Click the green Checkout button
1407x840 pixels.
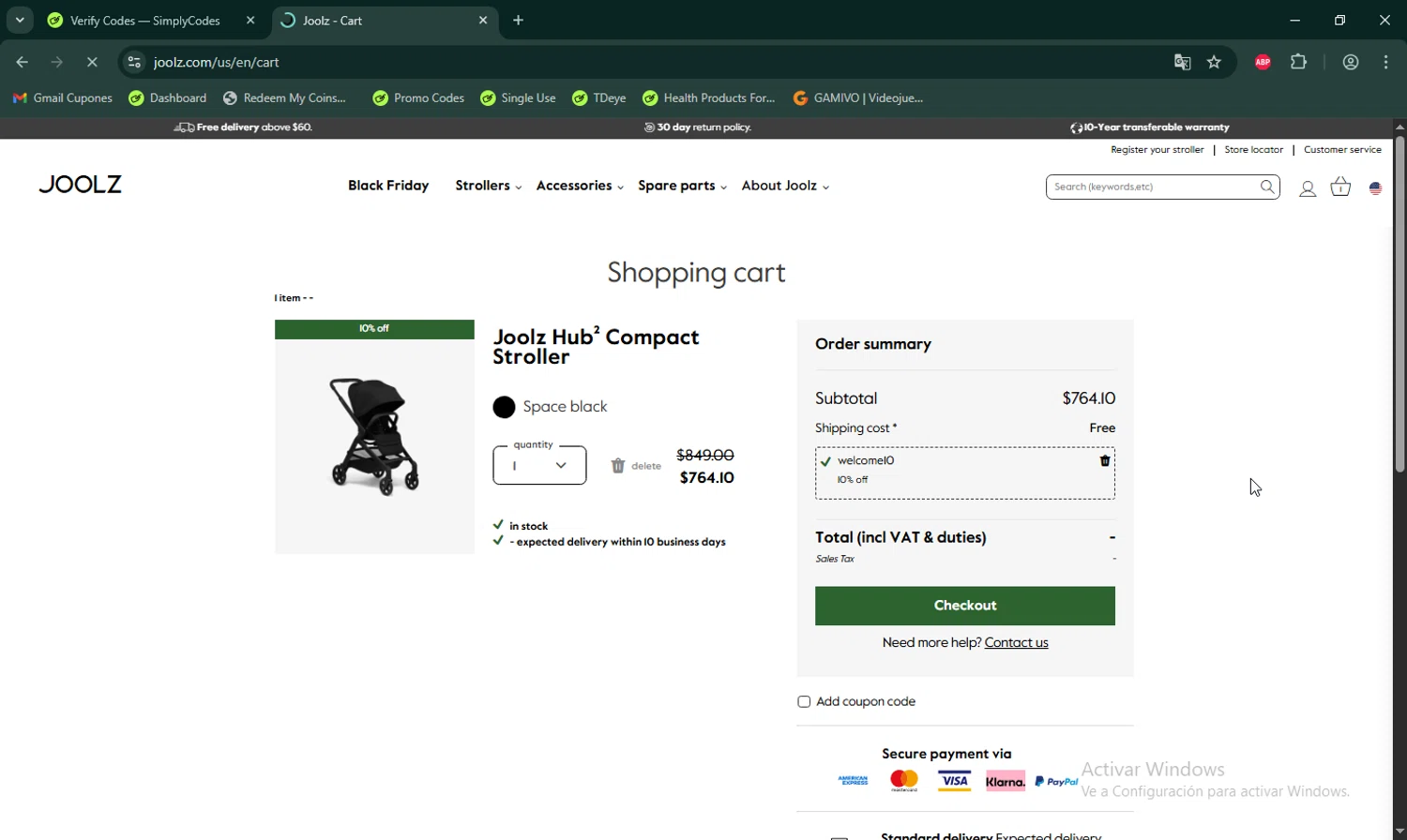(965, 606)
